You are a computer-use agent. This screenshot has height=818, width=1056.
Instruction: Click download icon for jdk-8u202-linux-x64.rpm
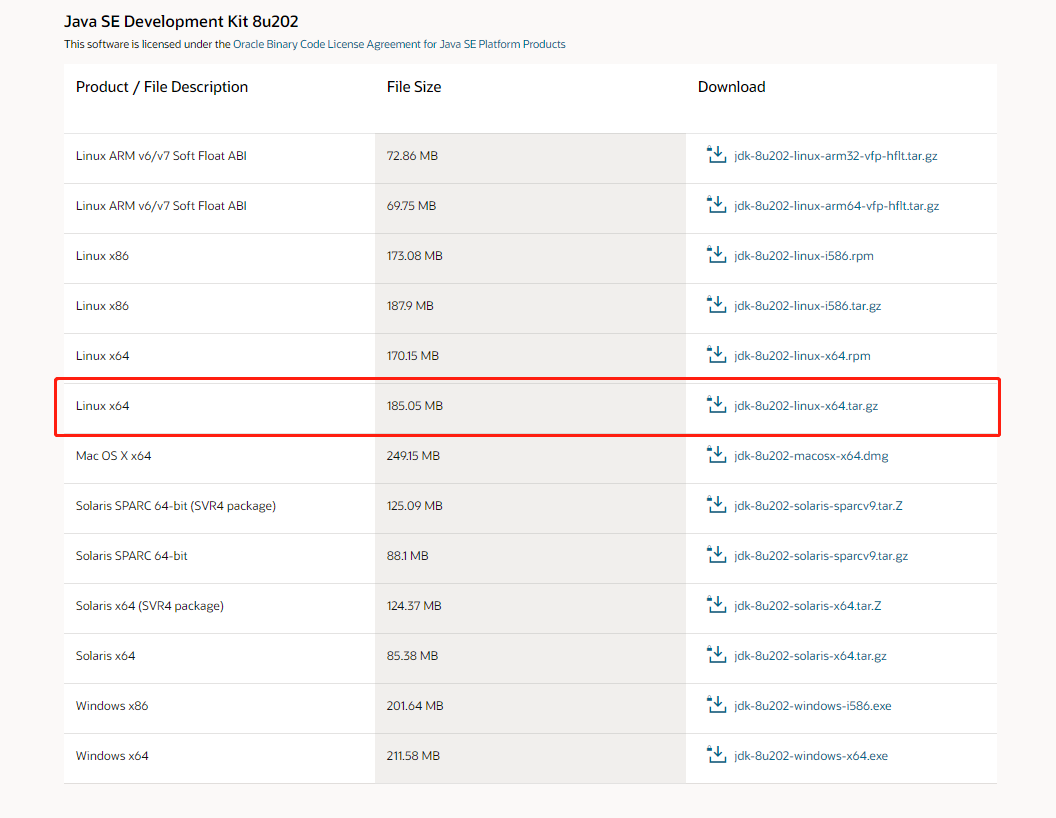(x=716, y=355)
